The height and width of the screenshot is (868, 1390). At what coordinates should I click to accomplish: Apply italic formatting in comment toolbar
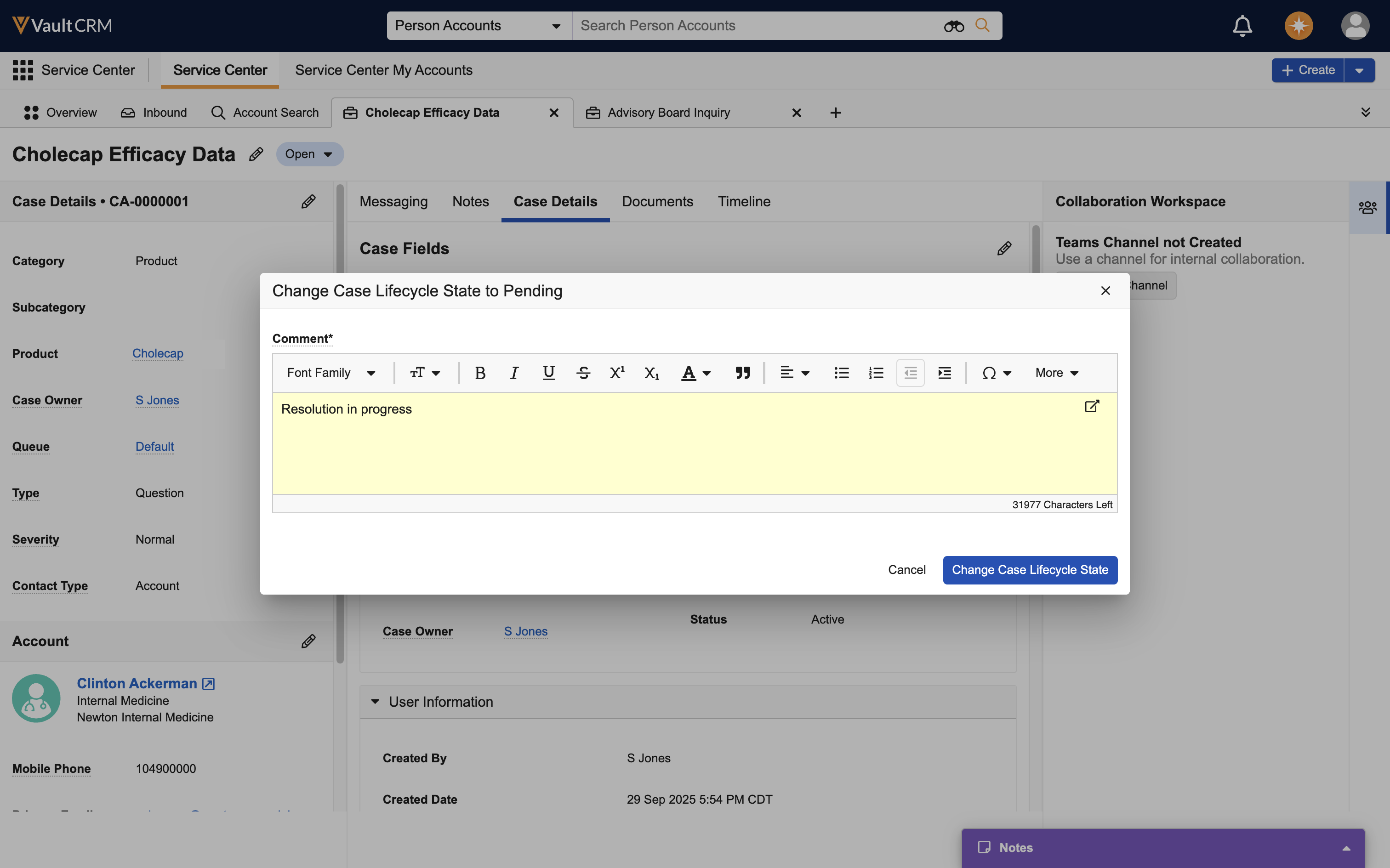coord(514,373)
